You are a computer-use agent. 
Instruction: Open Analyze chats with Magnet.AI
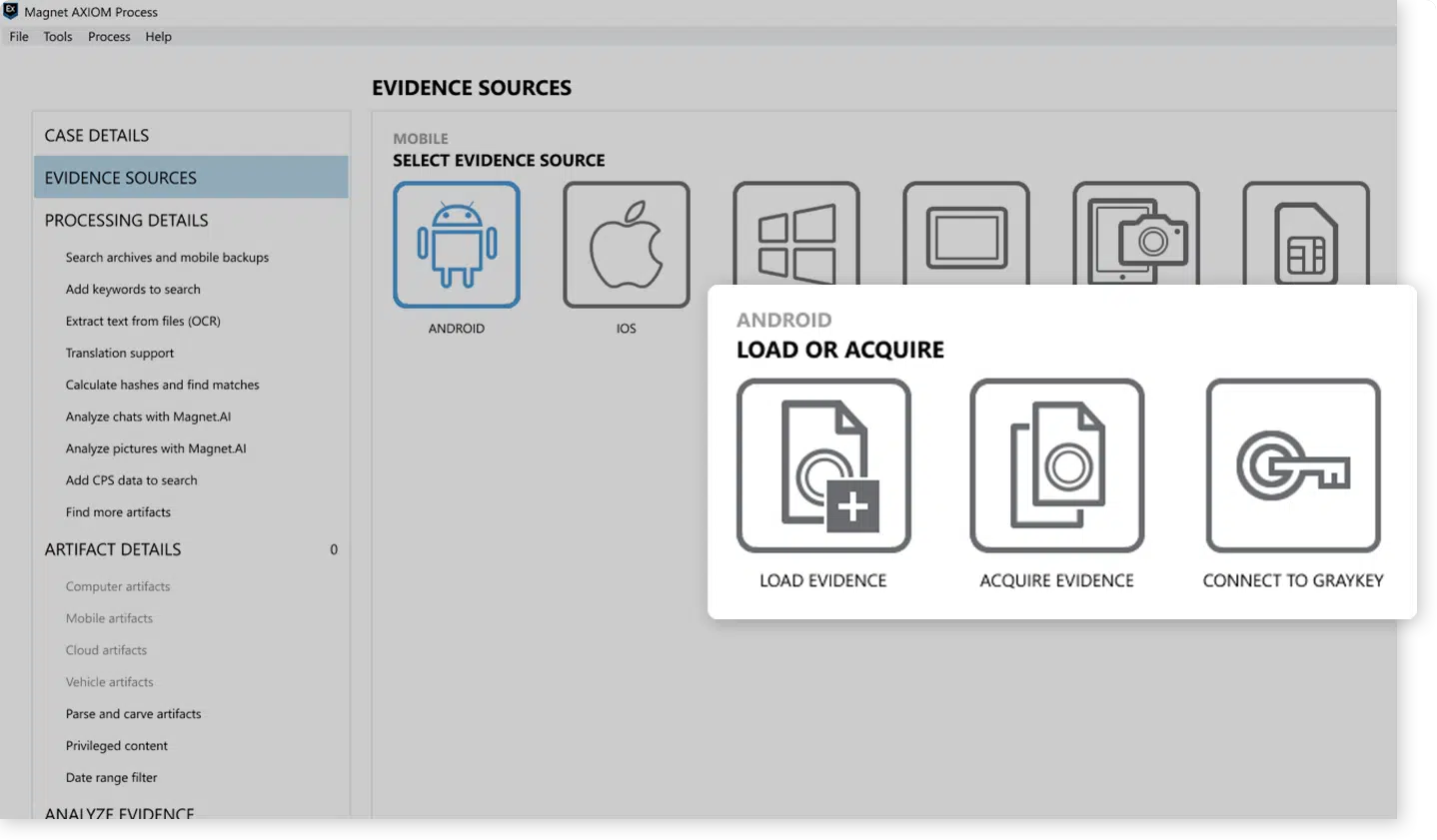click(x=148, y=418)
